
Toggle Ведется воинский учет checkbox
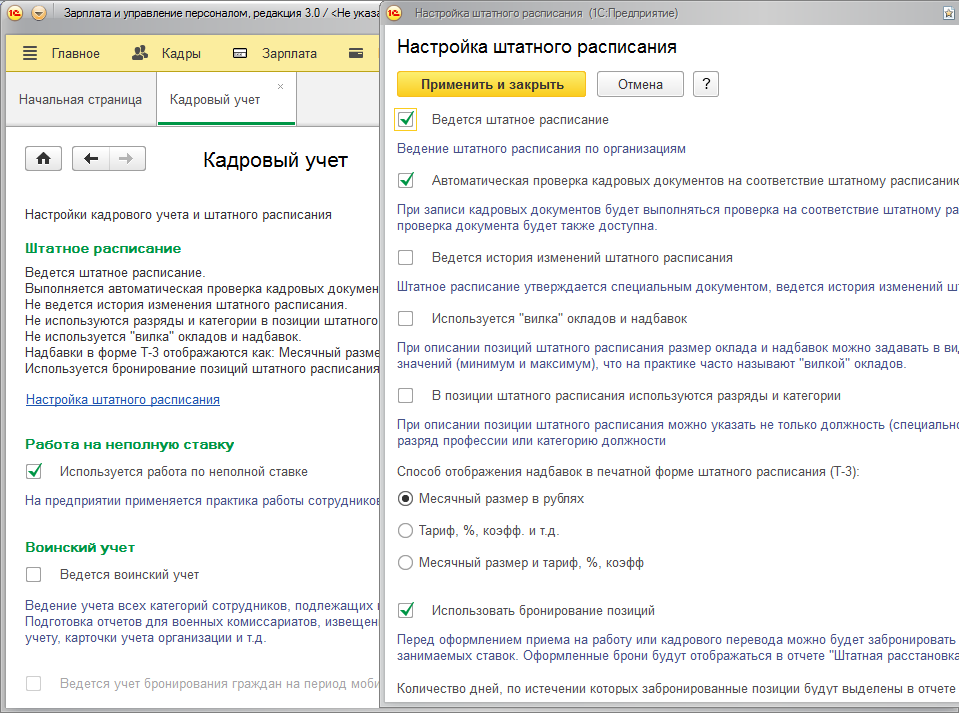point(34,575)
